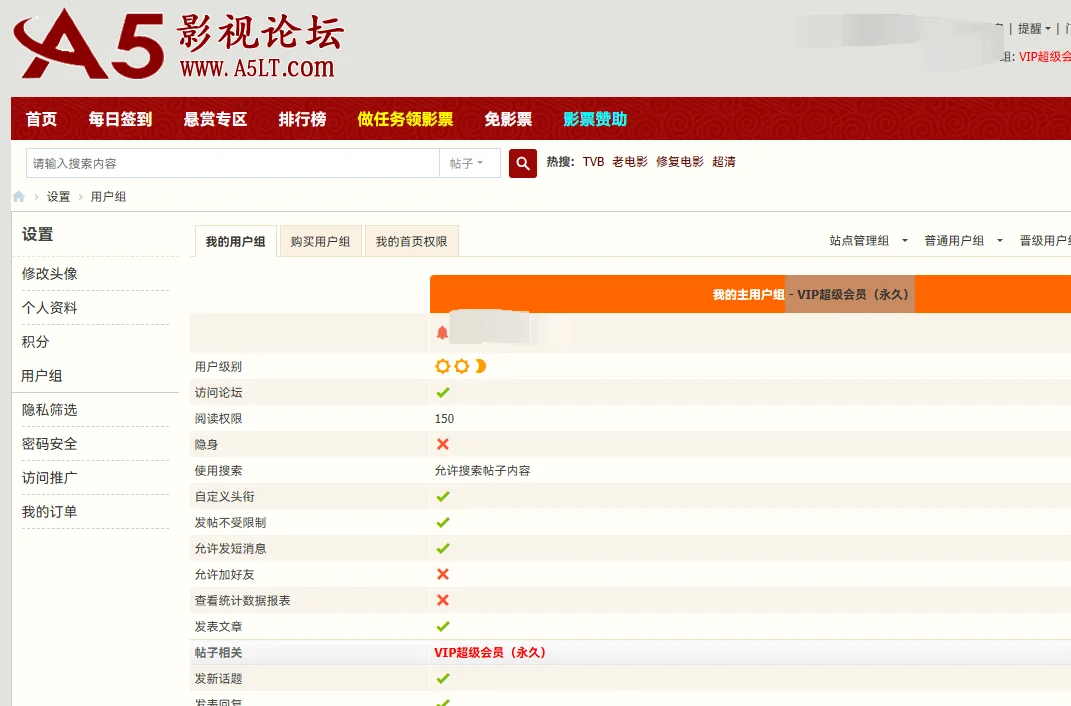
Task: Click the red bell icon by the username
Action: [442, 333]
